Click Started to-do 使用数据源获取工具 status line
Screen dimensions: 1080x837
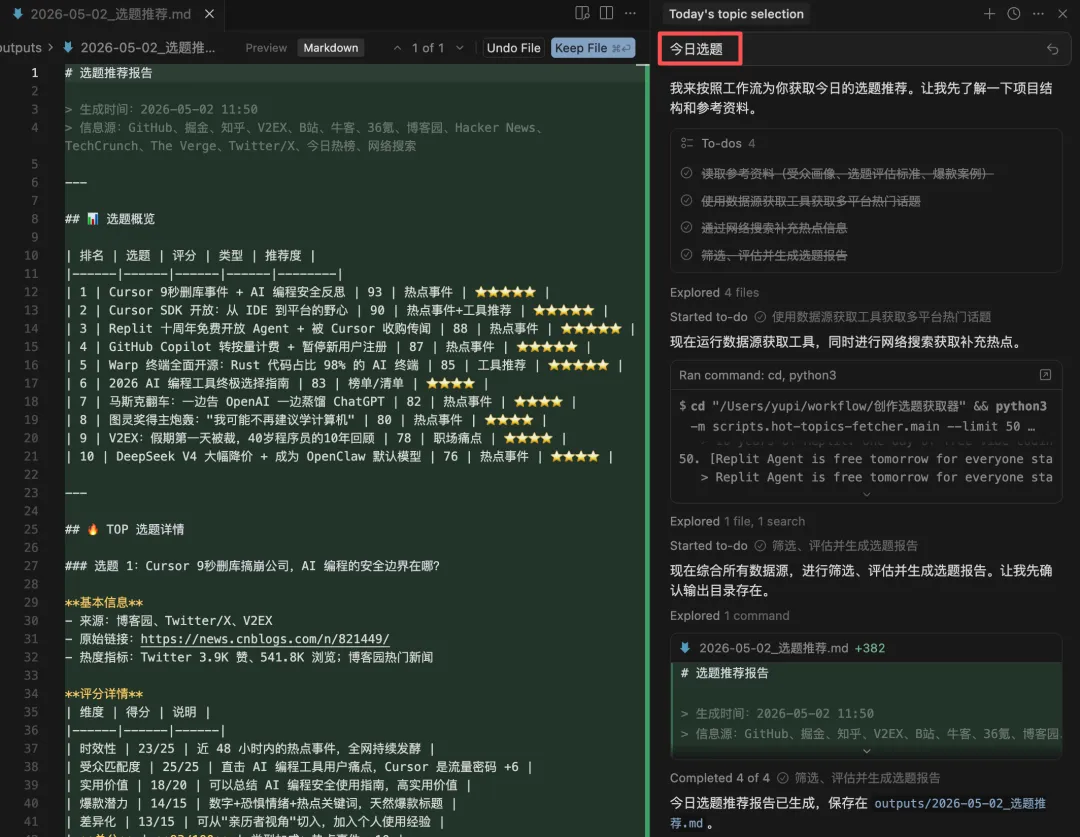click(x=830, y=317)
